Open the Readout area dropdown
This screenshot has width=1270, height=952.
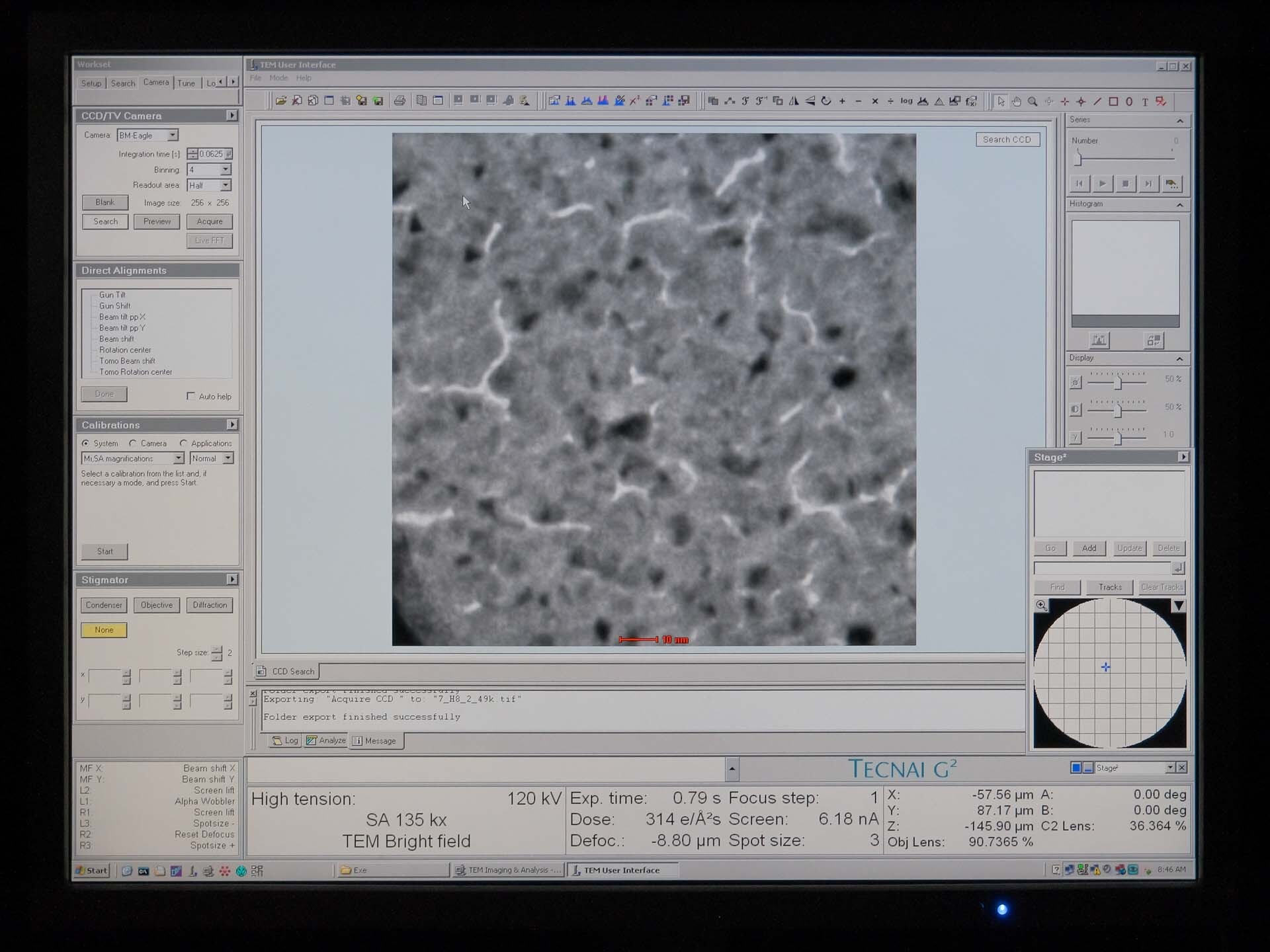225,186
